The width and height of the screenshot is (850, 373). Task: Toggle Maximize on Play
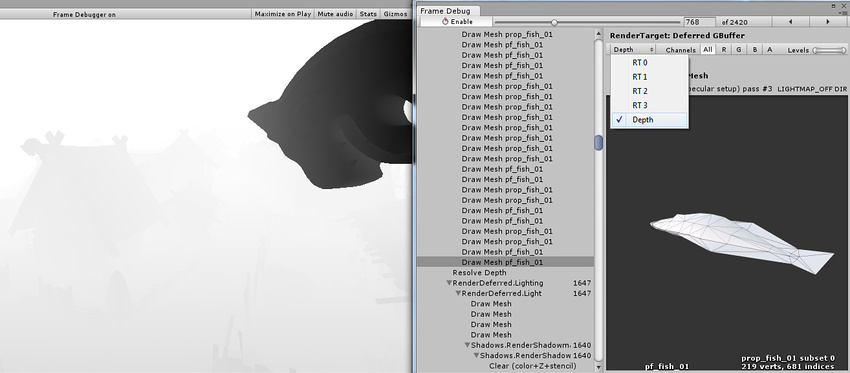click(x=282, y=14)
